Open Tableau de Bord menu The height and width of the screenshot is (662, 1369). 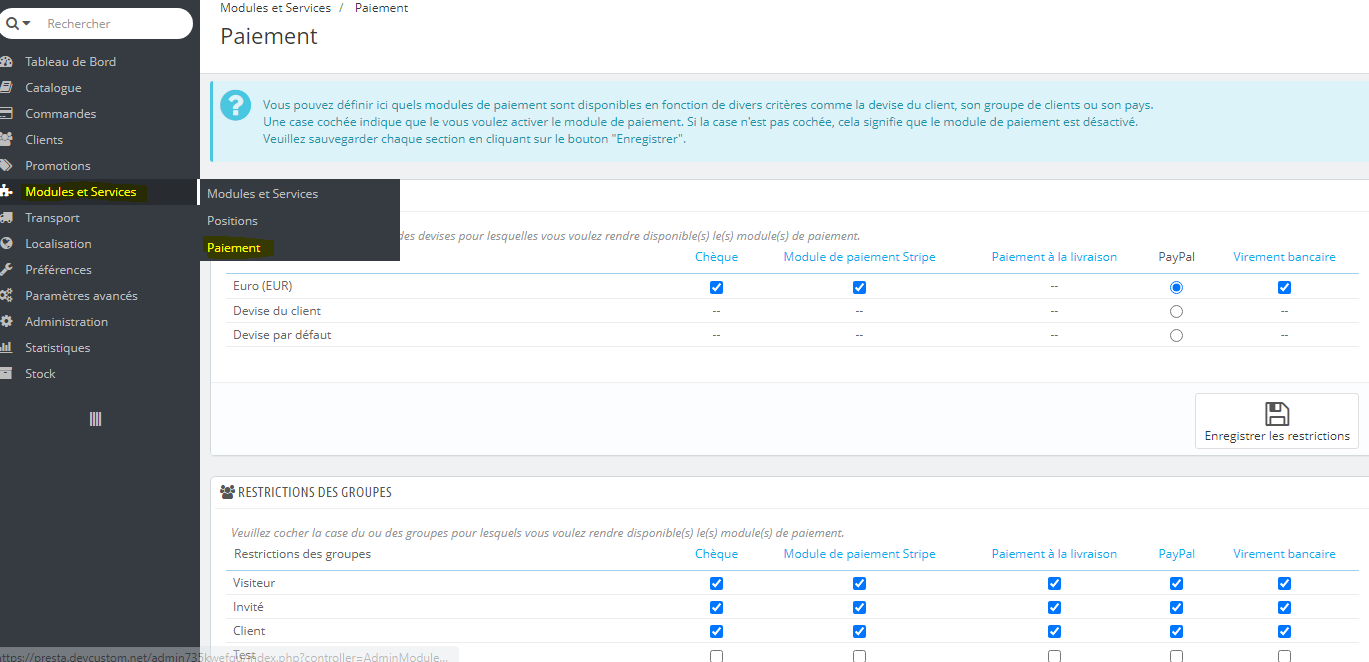pyautogui.click(x=70, y=61)
